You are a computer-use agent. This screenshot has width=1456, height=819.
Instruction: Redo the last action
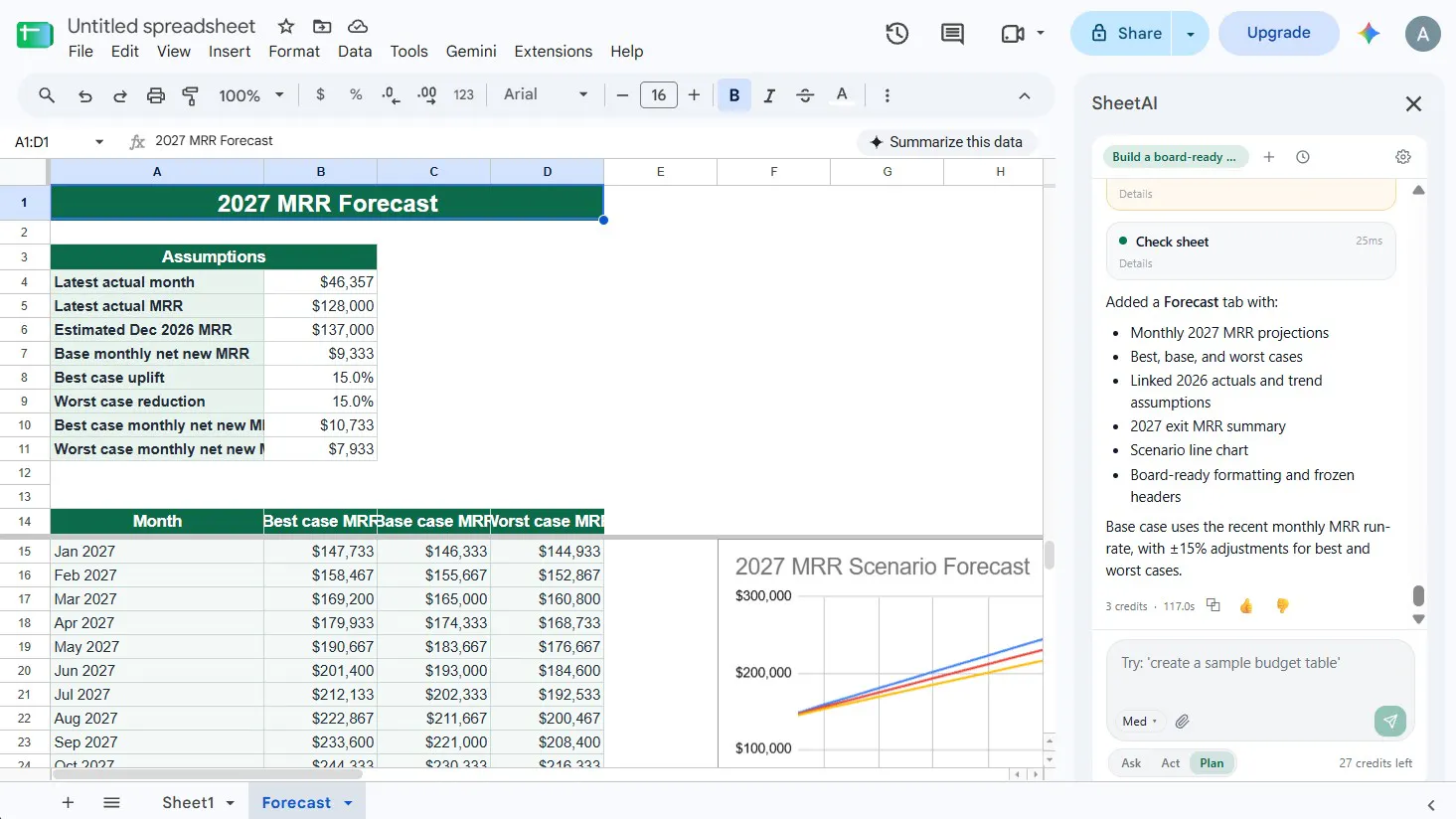tap(120, 95)
